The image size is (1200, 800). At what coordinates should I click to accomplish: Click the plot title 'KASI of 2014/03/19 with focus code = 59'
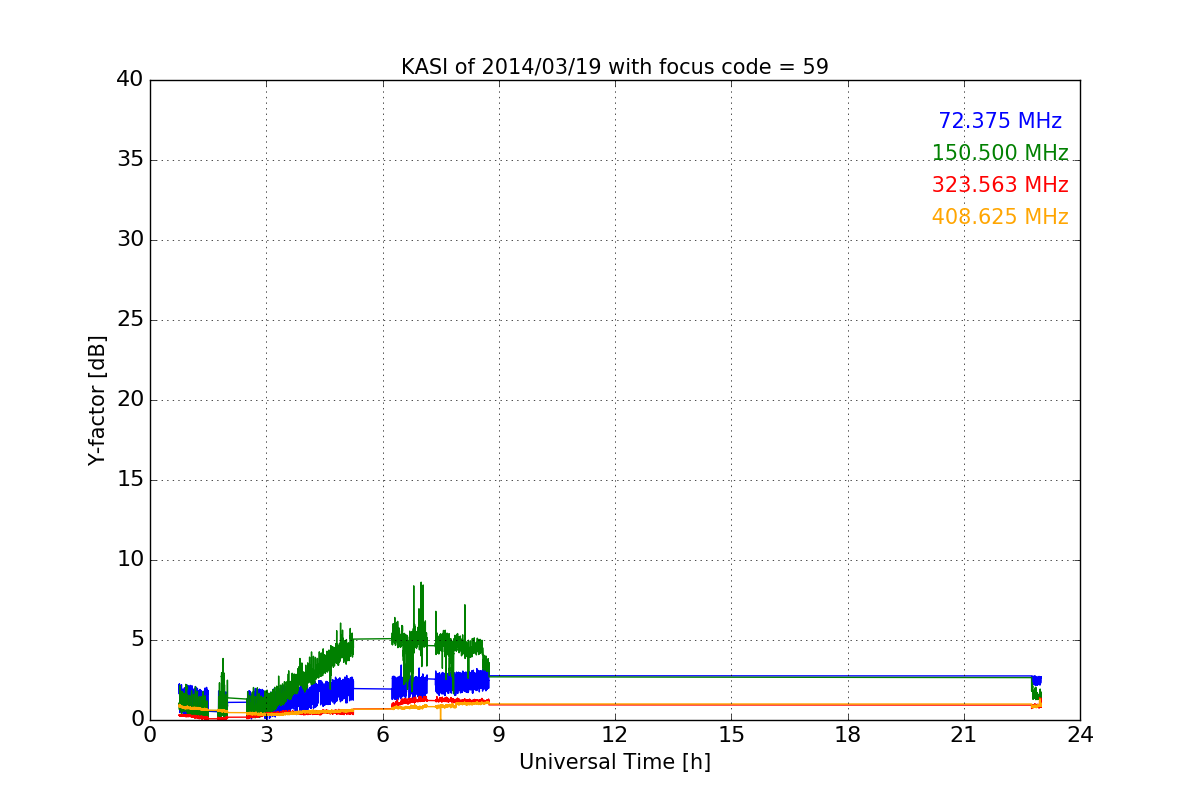point(615,67)
